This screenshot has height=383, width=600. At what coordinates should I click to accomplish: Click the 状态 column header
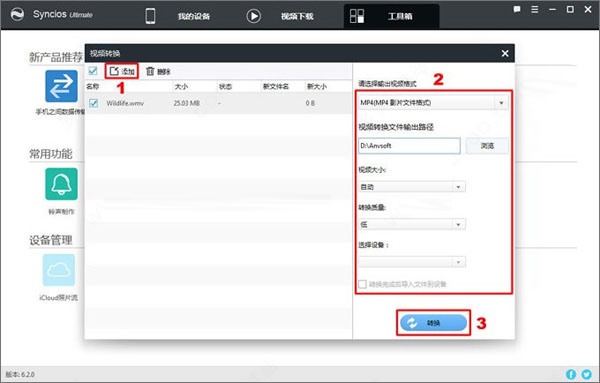tap(225, 86)
